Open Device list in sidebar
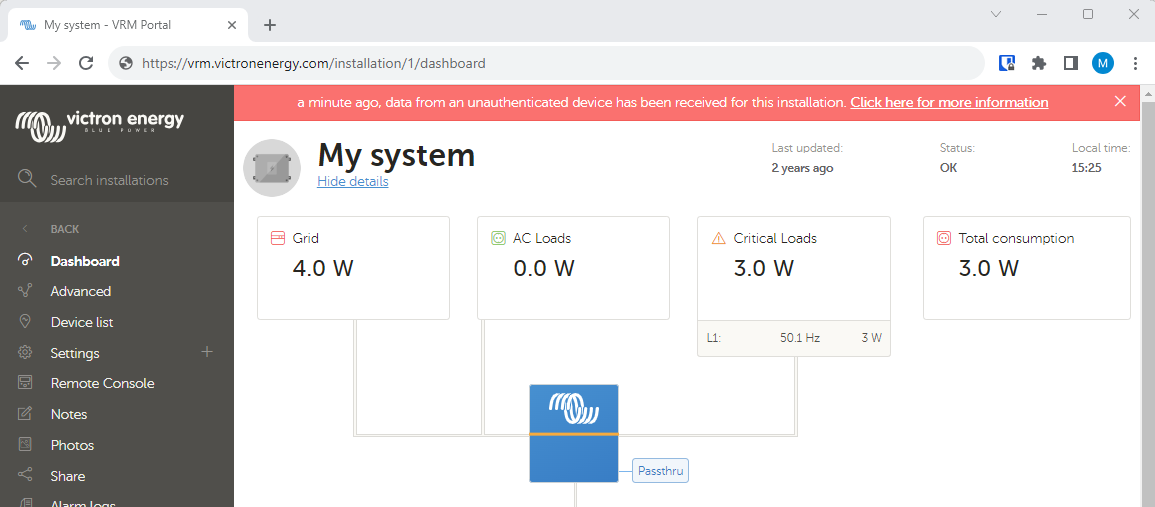The height and width of the screenshot is (507, 1155). tap(81, 322)
